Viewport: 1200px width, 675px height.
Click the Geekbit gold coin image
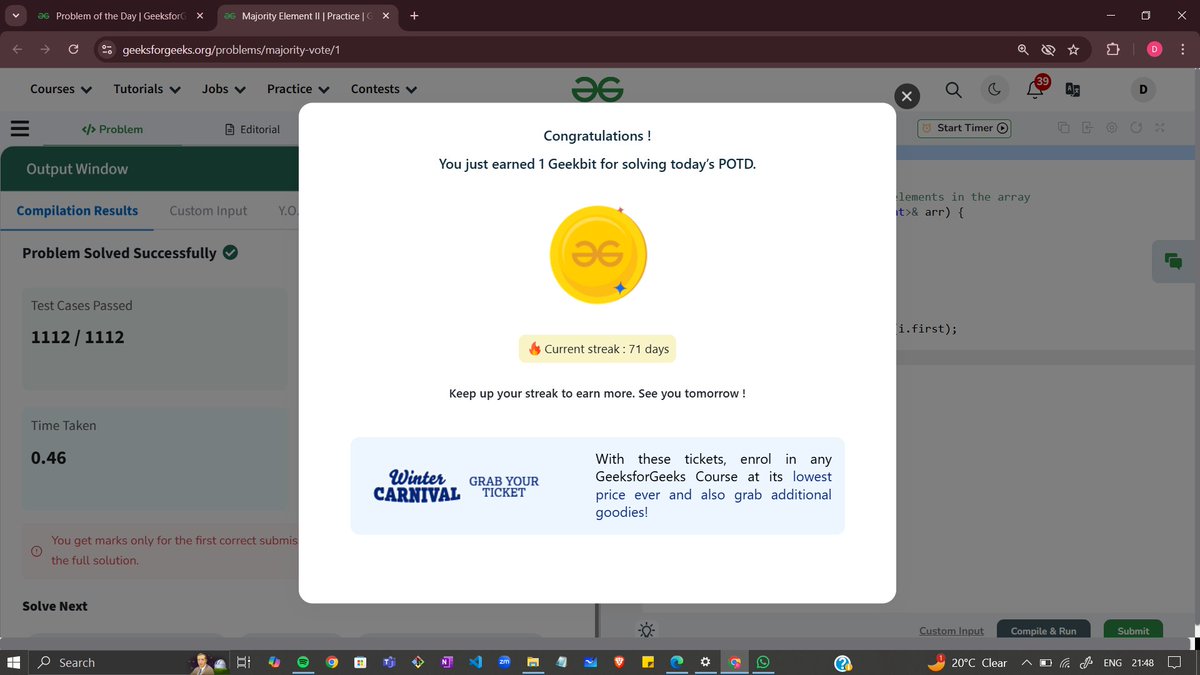[x=598, y=255]
